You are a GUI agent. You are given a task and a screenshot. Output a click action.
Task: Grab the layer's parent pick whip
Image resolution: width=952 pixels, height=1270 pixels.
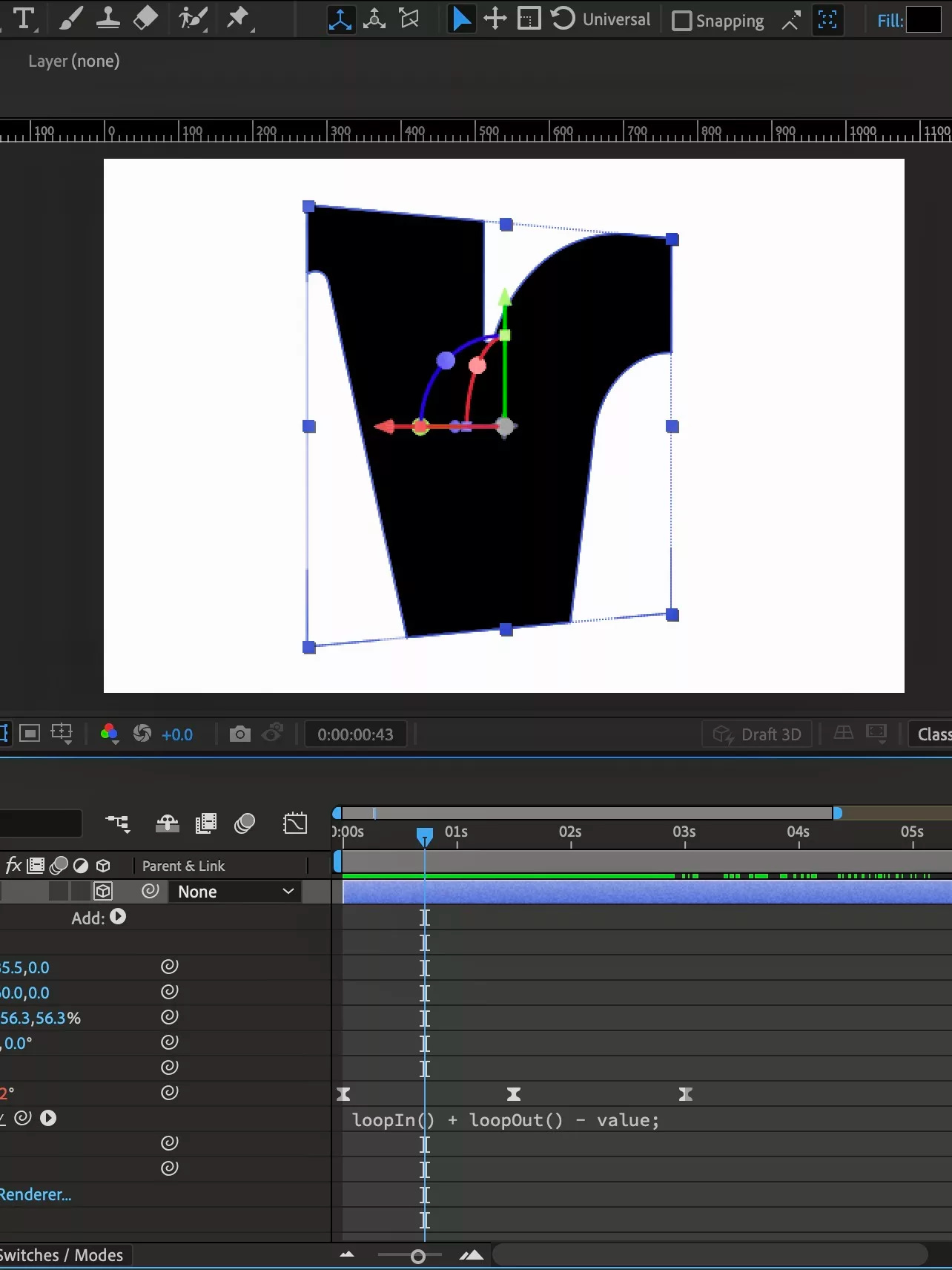[151, 891]
